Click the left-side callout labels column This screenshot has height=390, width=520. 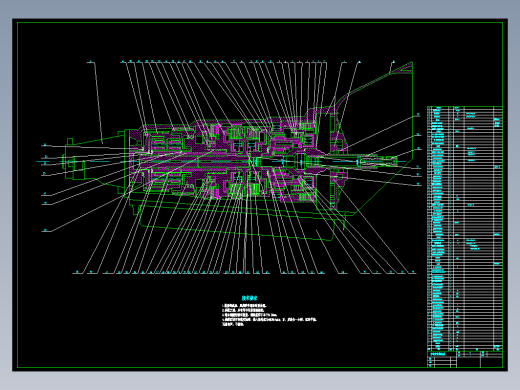pyautogui.click(x=45, y=187)
